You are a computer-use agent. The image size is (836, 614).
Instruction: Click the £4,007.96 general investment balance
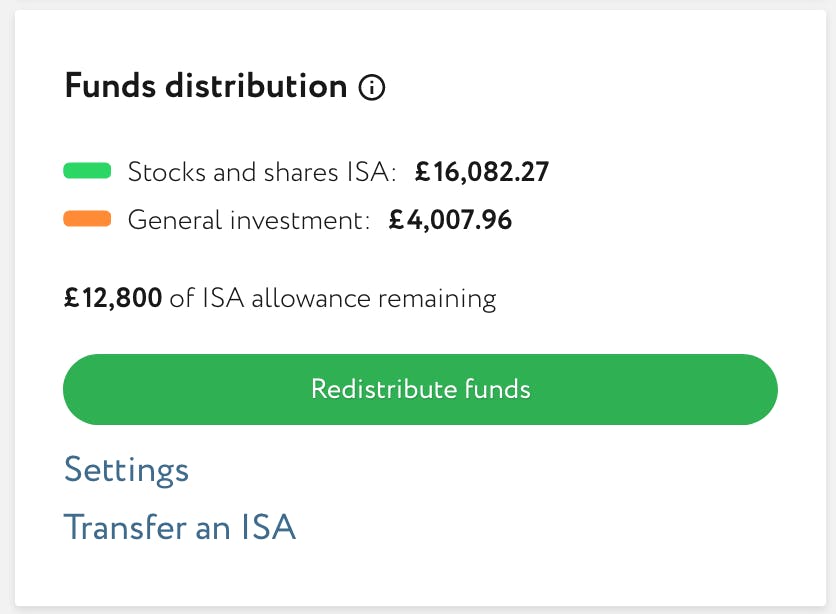point(450,220)
